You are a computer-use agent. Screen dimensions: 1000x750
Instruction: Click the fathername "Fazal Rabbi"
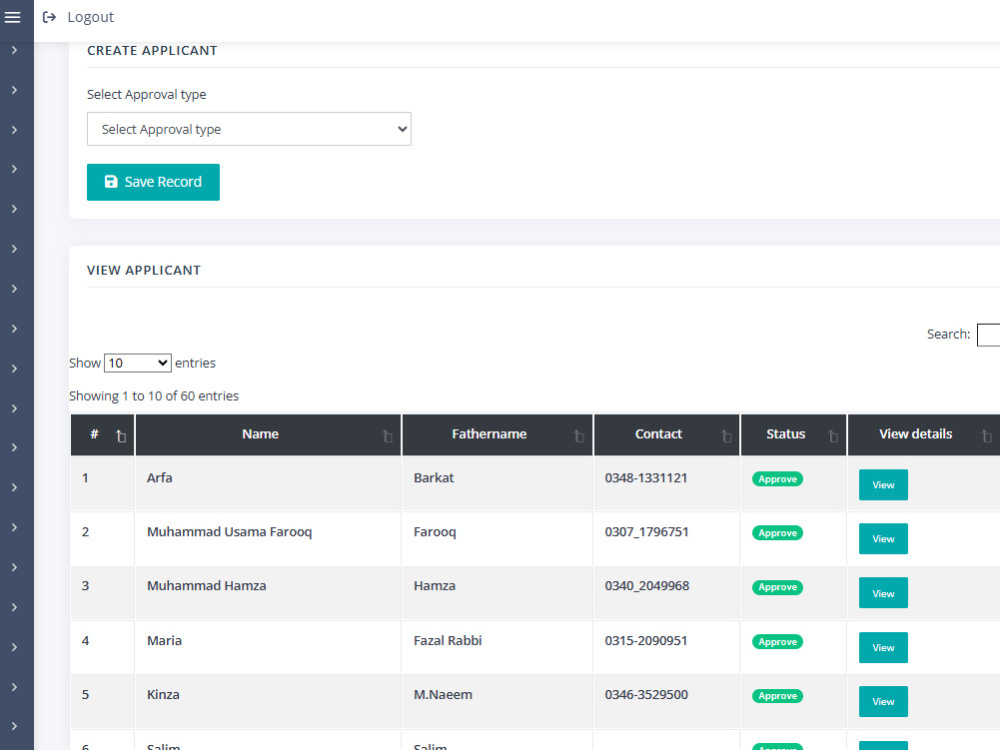(x=448, y=640)
